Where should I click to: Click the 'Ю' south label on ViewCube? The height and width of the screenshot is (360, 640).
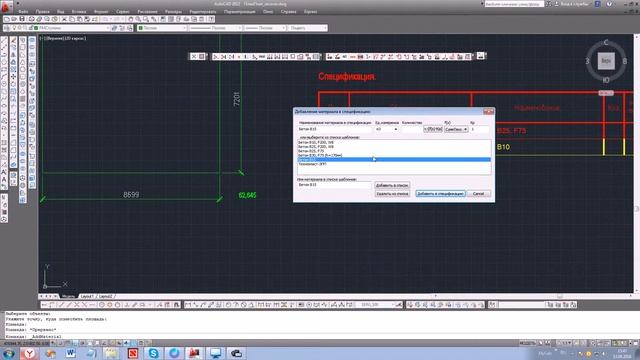[606, 80]
